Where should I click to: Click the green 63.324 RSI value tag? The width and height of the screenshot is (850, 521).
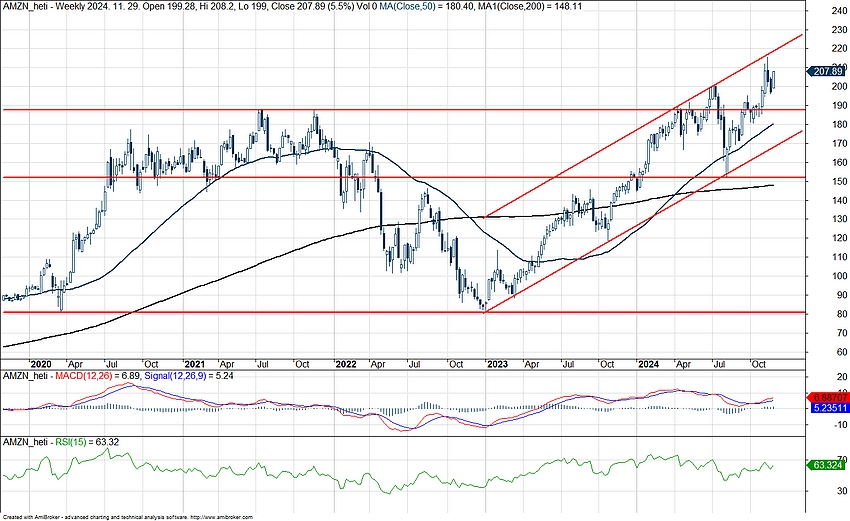pyautogui.click(x=827, y=465)
